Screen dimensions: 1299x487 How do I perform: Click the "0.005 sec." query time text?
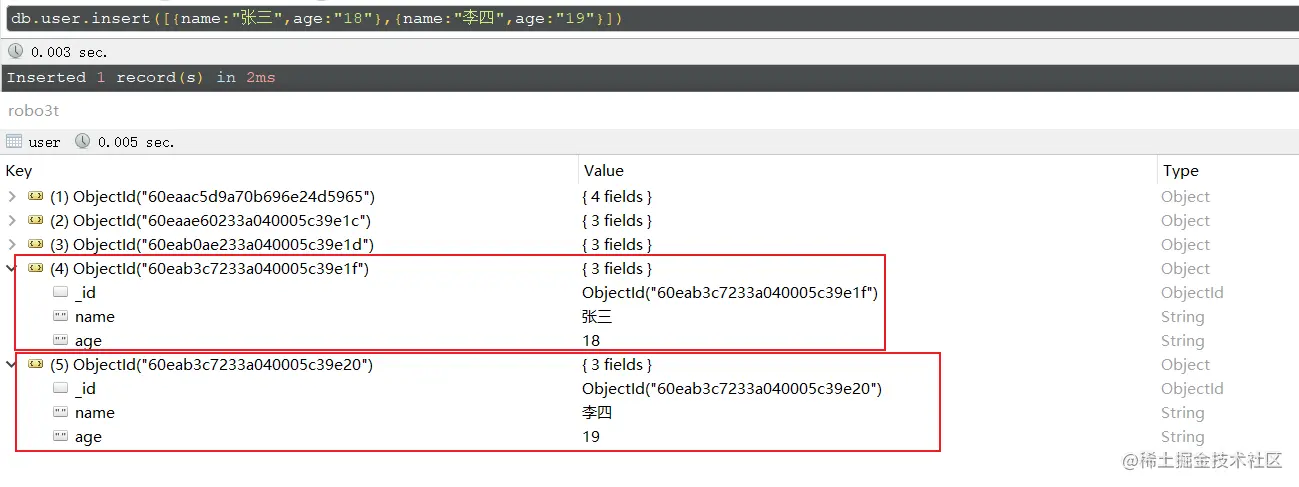coord(136,142)
